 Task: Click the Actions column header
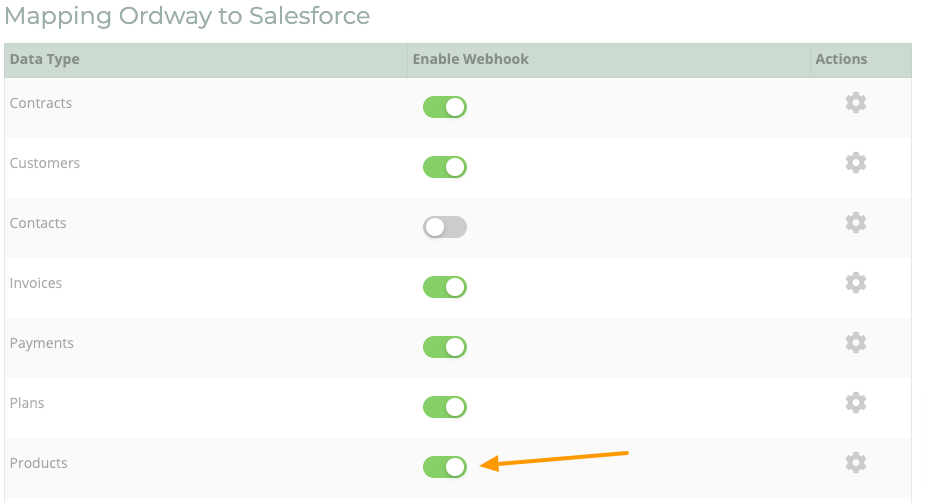coord(841,59)
